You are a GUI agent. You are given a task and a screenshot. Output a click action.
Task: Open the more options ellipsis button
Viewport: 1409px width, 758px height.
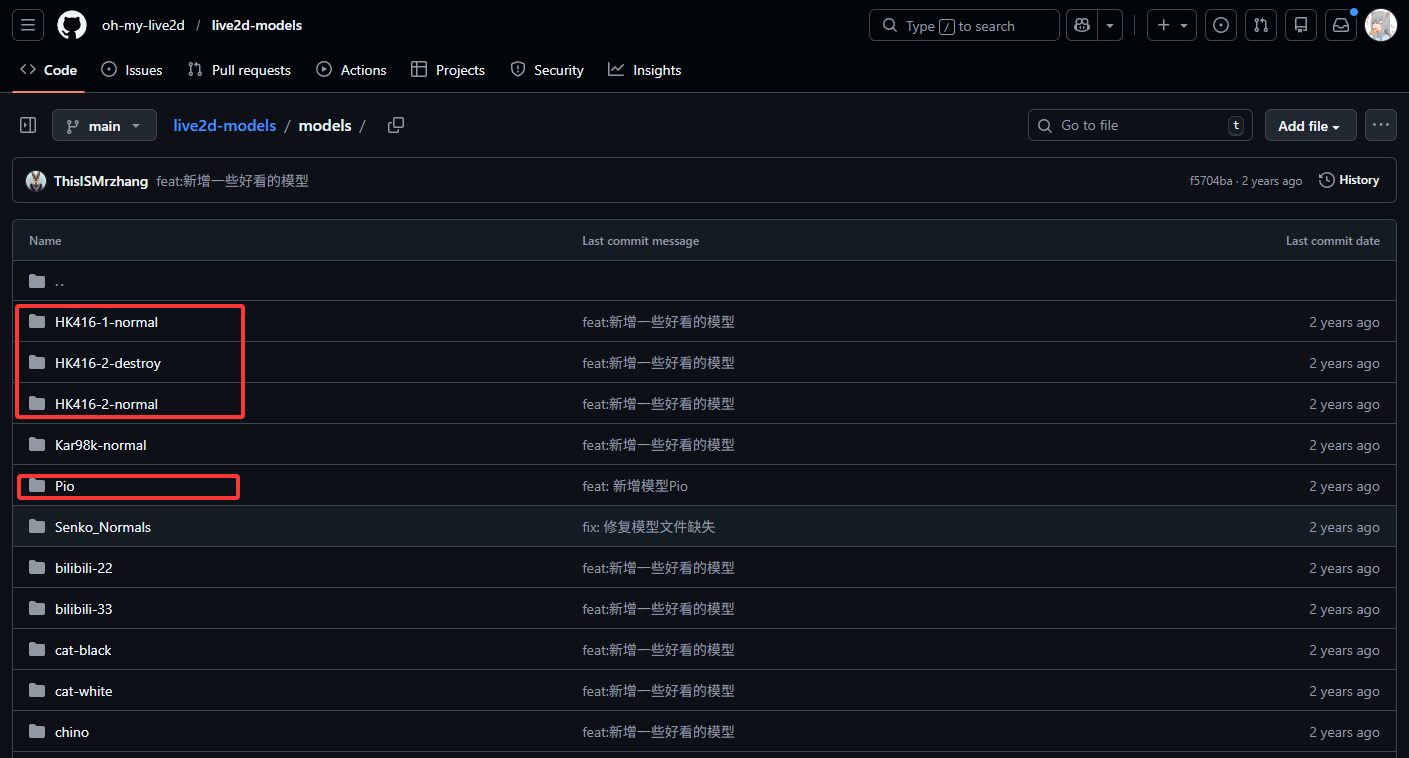pos(1381,125)
